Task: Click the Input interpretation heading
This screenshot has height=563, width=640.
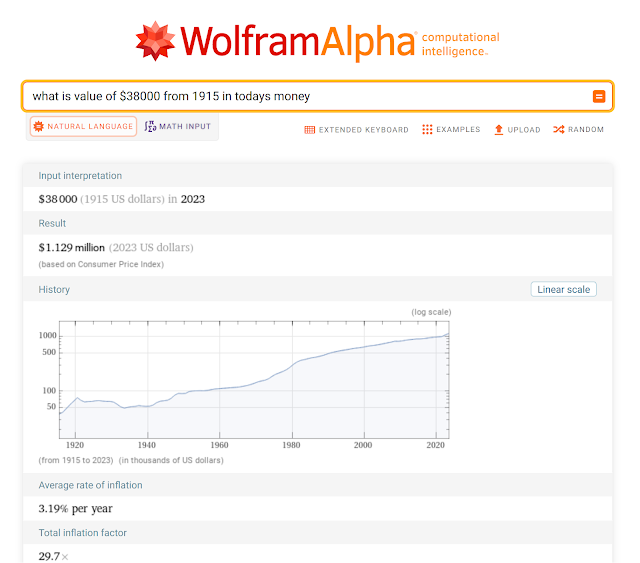Action: coord(80,176)
